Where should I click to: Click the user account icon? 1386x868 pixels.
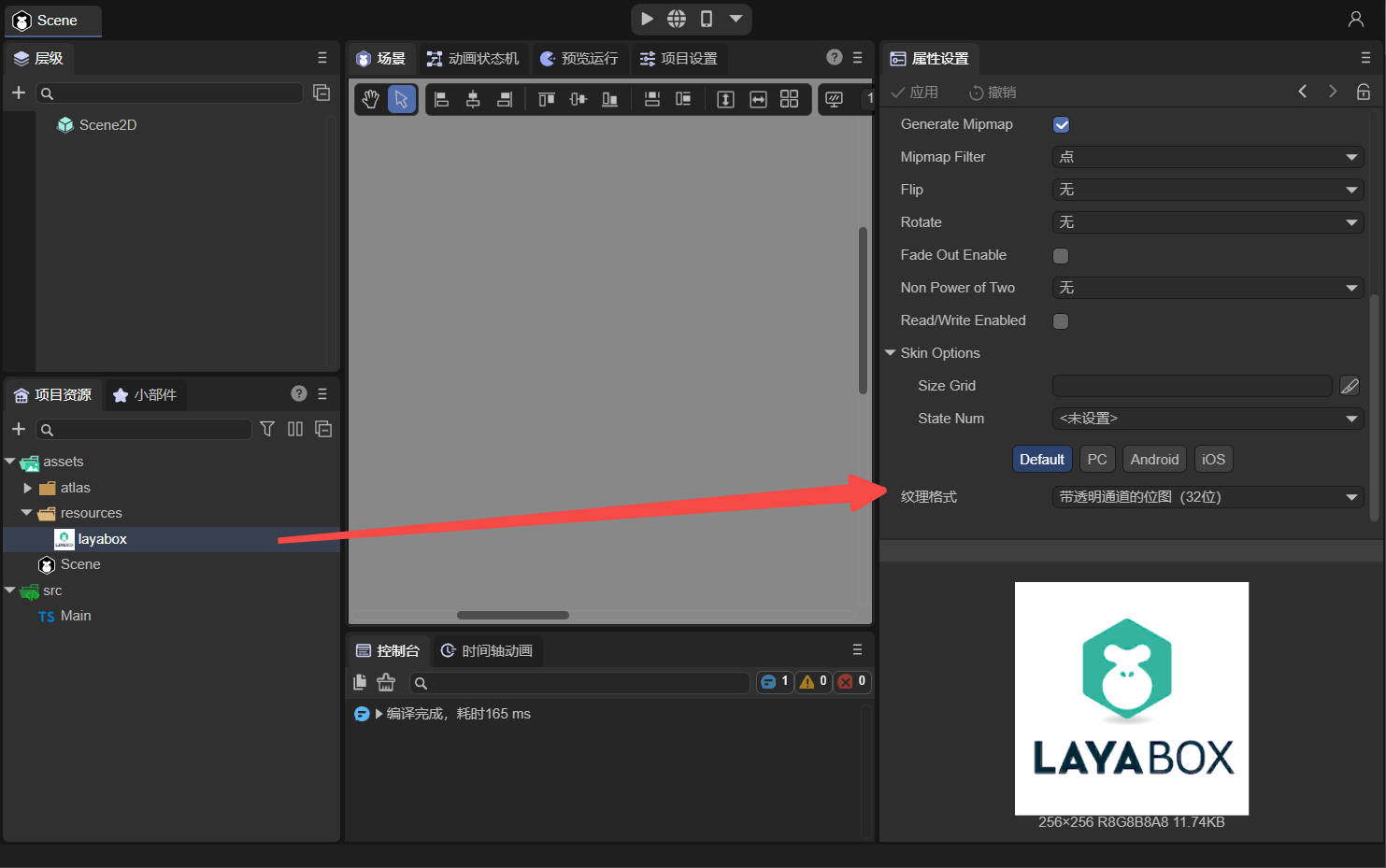coord(1355,20)
